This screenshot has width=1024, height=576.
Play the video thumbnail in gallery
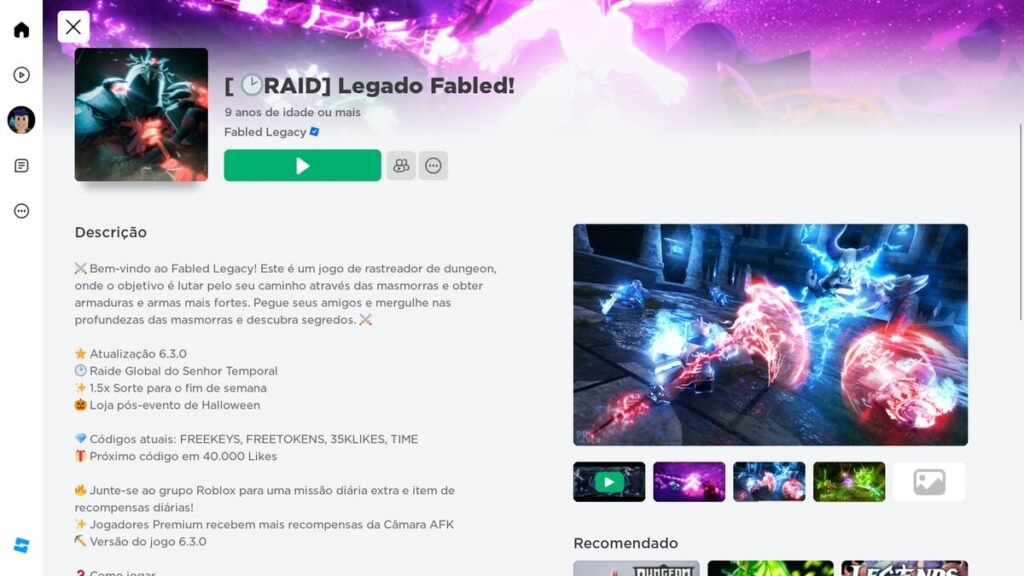tap(609, 482)
